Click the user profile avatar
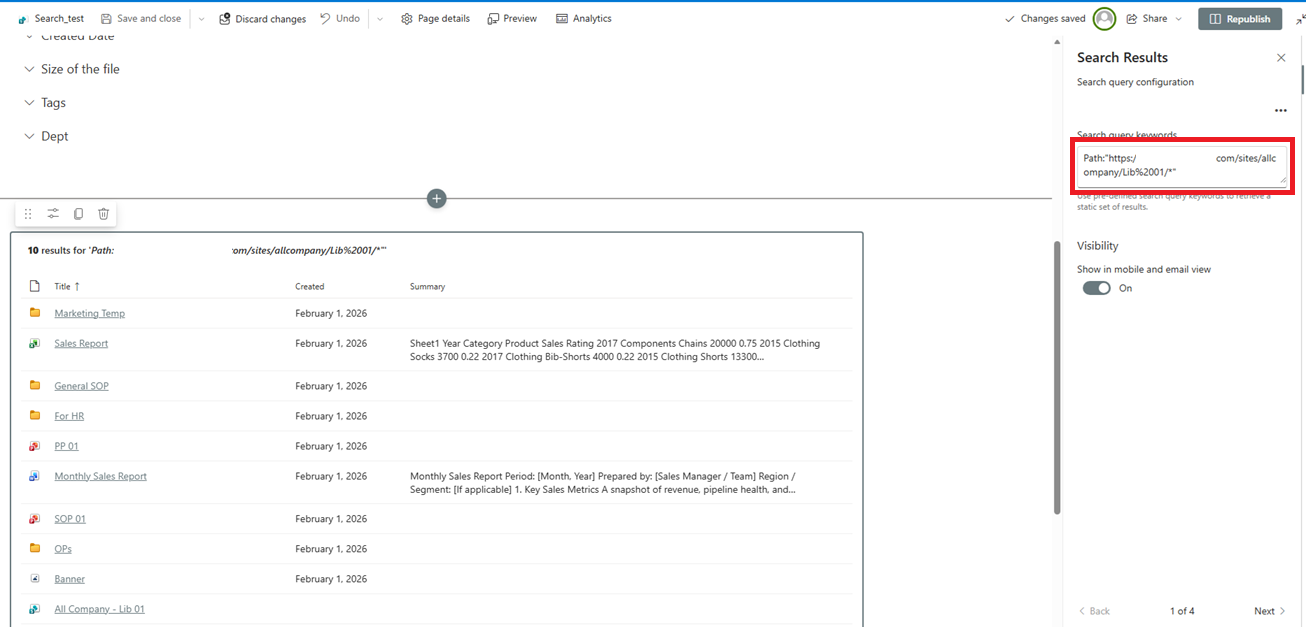 tap(1104, 19)
